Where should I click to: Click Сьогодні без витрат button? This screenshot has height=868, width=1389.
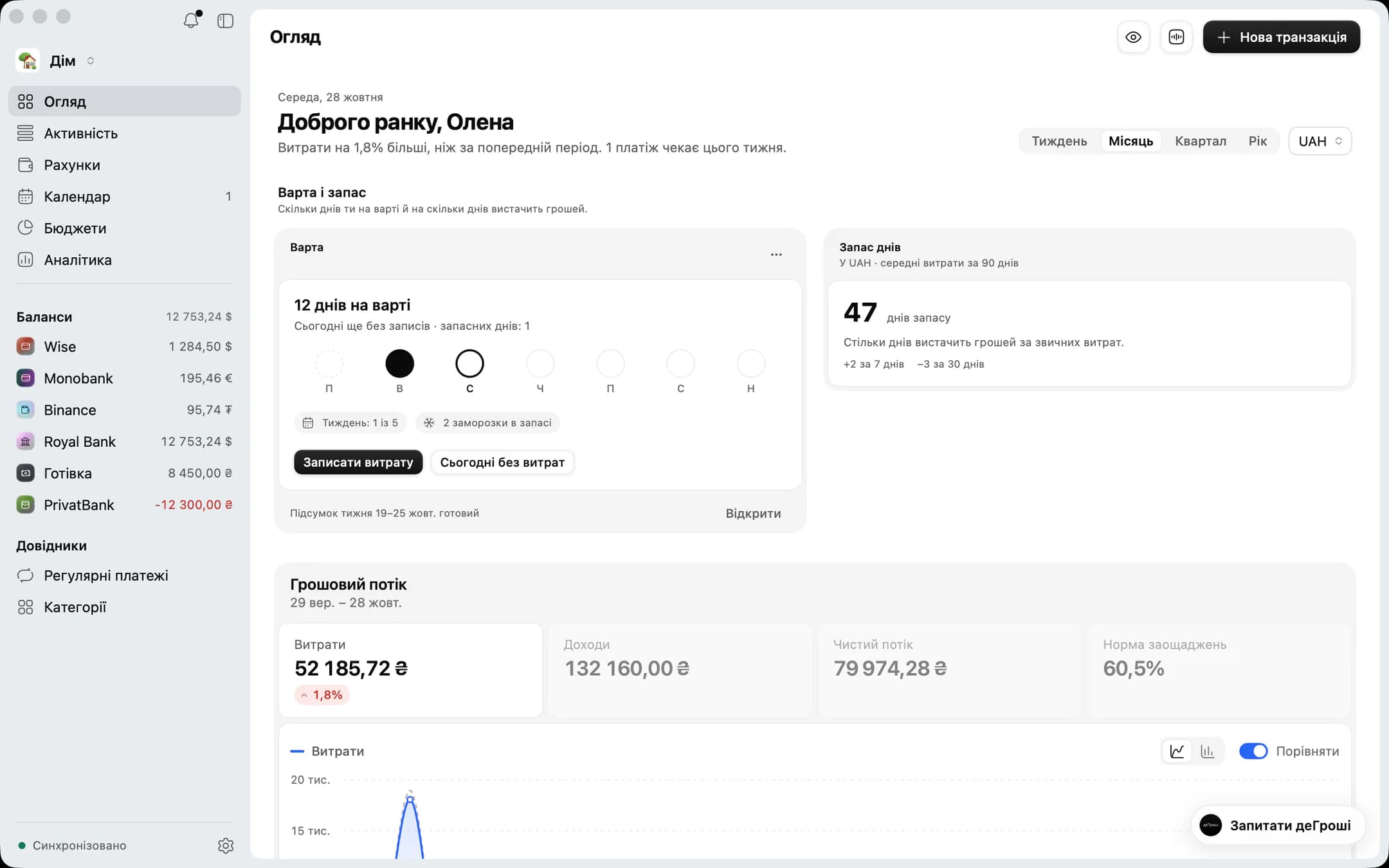pyautogui.click(x=502, y=462)
